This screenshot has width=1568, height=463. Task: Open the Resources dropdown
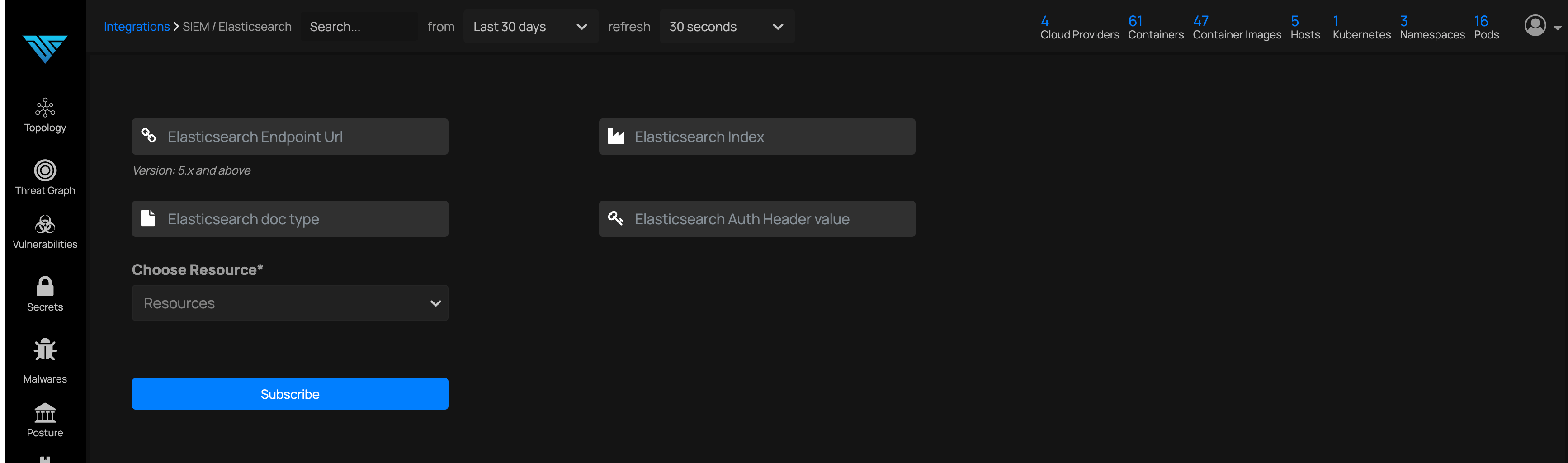pos(290,303)
